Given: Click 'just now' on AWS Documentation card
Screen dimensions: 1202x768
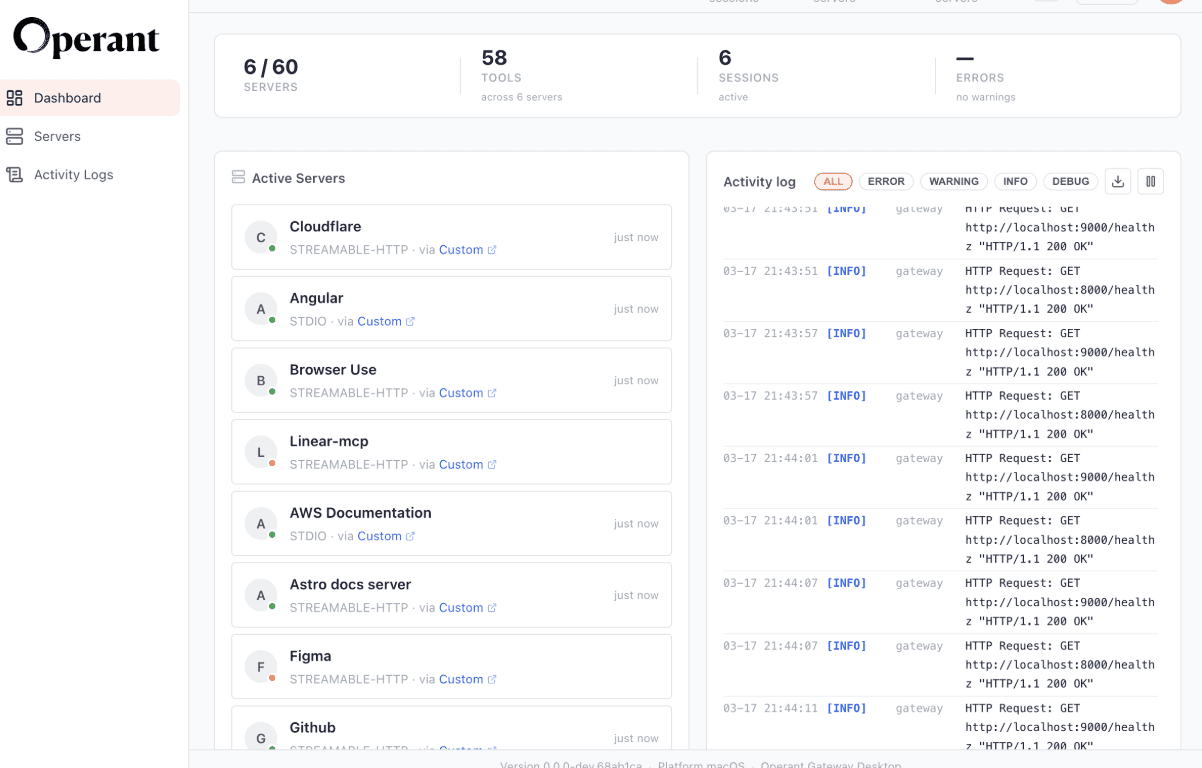Looking at the screenshot, I should pyautogui.click(x=636, y=524).
